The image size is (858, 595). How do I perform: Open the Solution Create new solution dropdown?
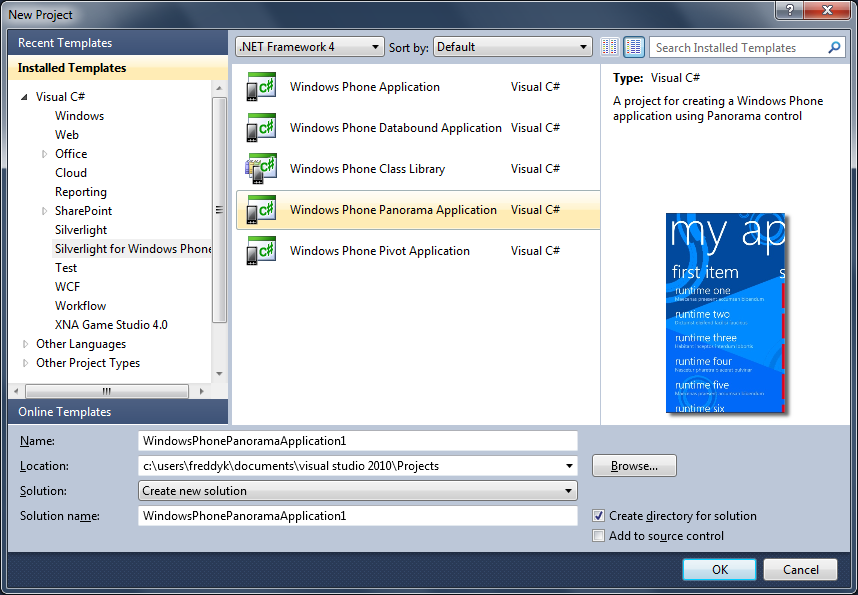(x=358, y=491)
